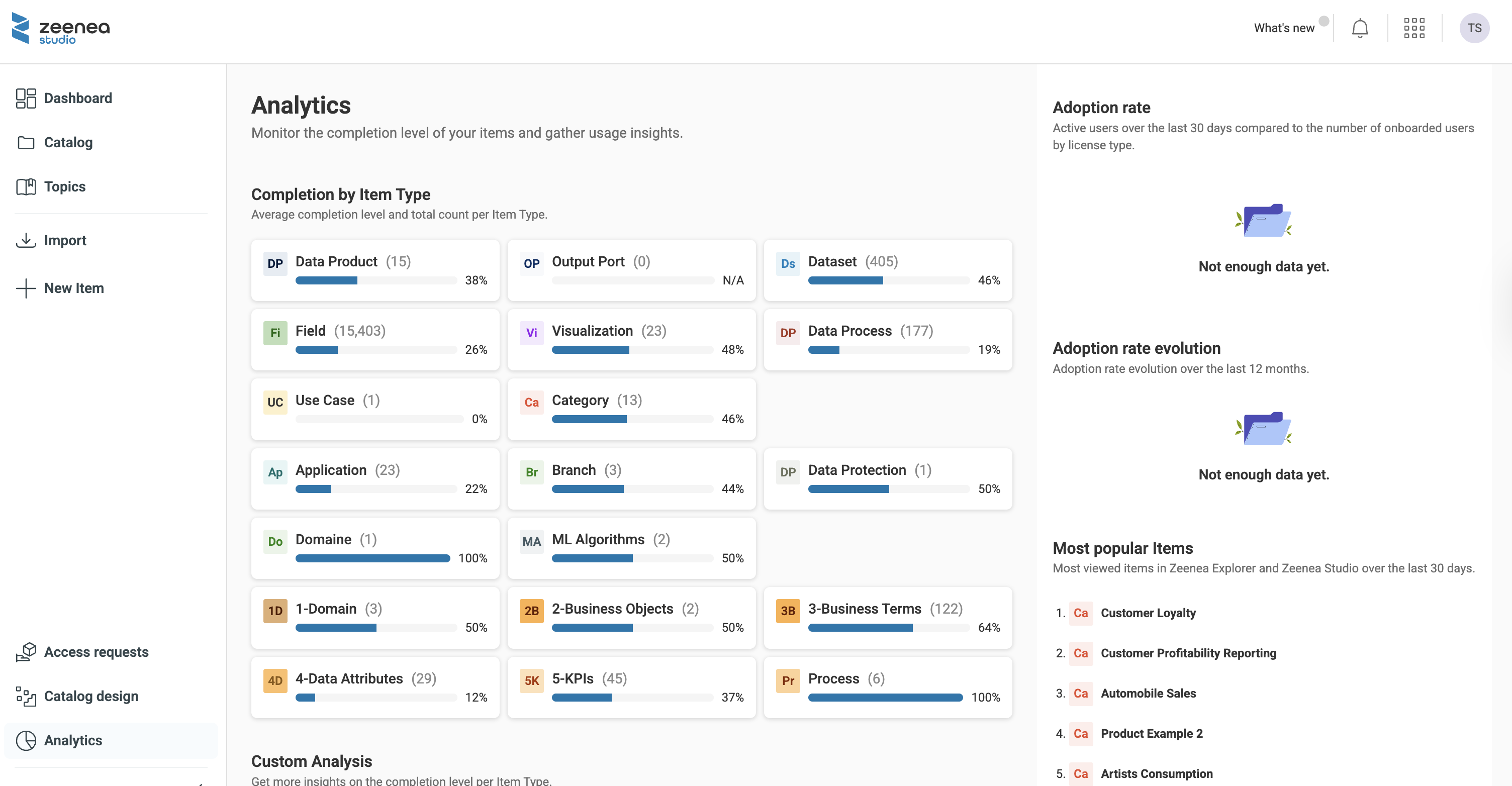Open Topics in the sidebar
The image size is (1512, 786).
[64, 186]
